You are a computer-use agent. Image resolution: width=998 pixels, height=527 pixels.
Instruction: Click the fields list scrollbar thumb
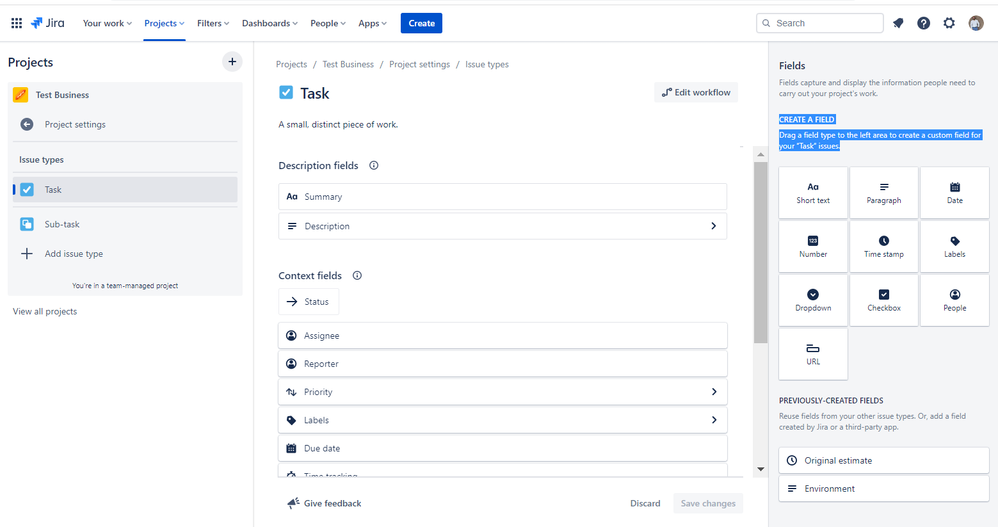tap(761, 253)
